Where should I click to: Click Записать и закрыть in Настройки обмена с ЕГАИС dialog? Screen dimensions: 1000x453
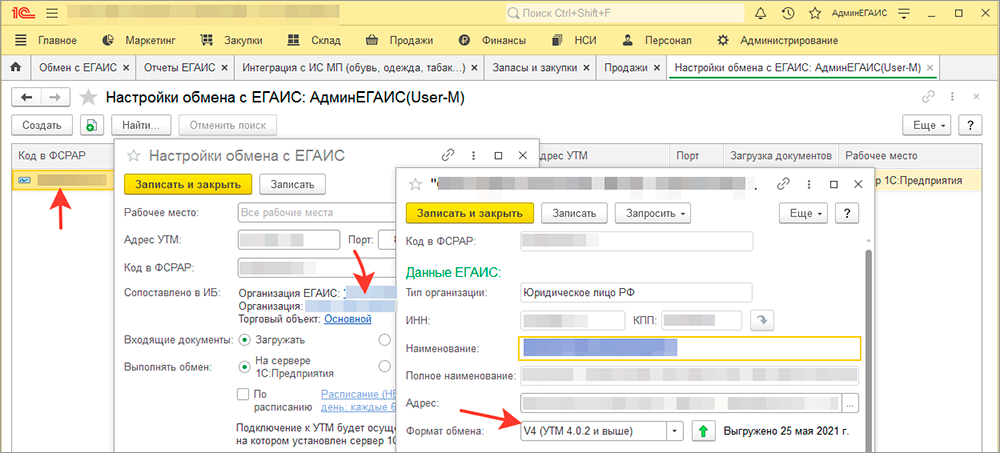[x=188, y=184]
